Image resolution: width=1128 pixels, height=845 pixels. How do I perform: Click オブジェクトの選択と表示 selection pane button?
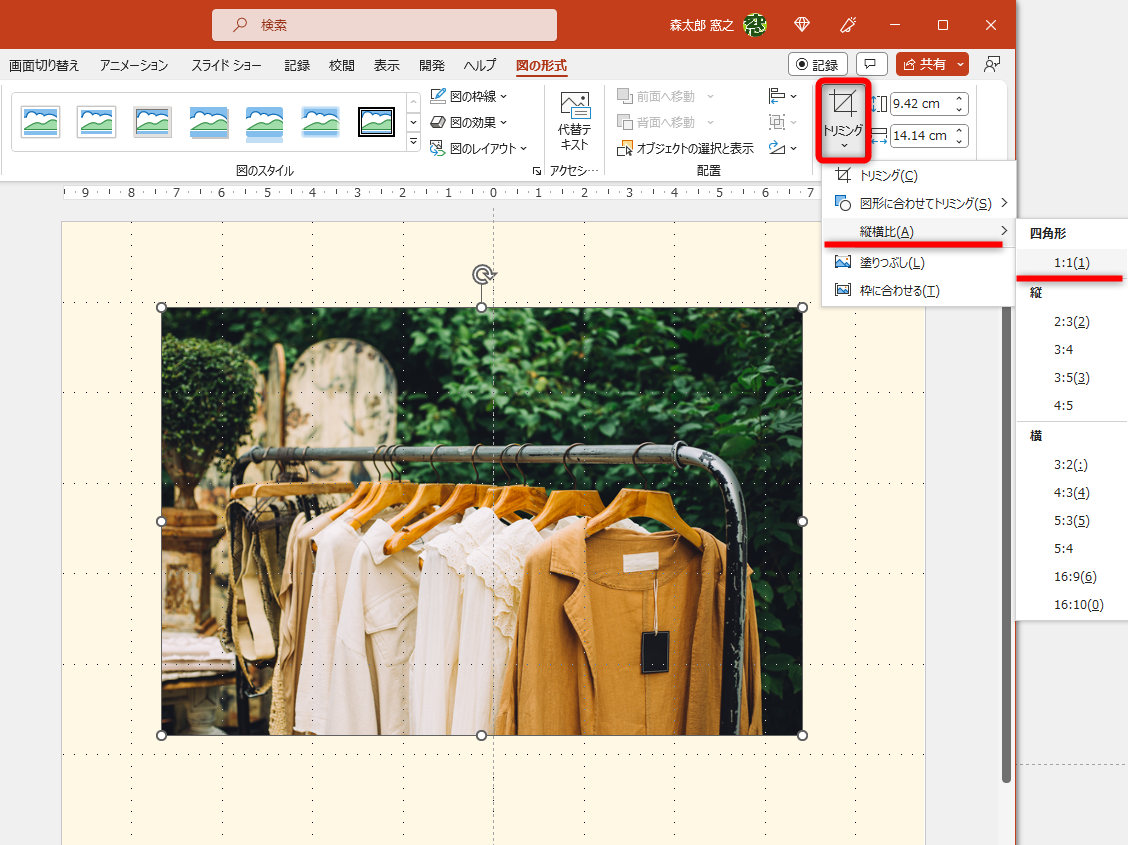[x=686, y=148]
